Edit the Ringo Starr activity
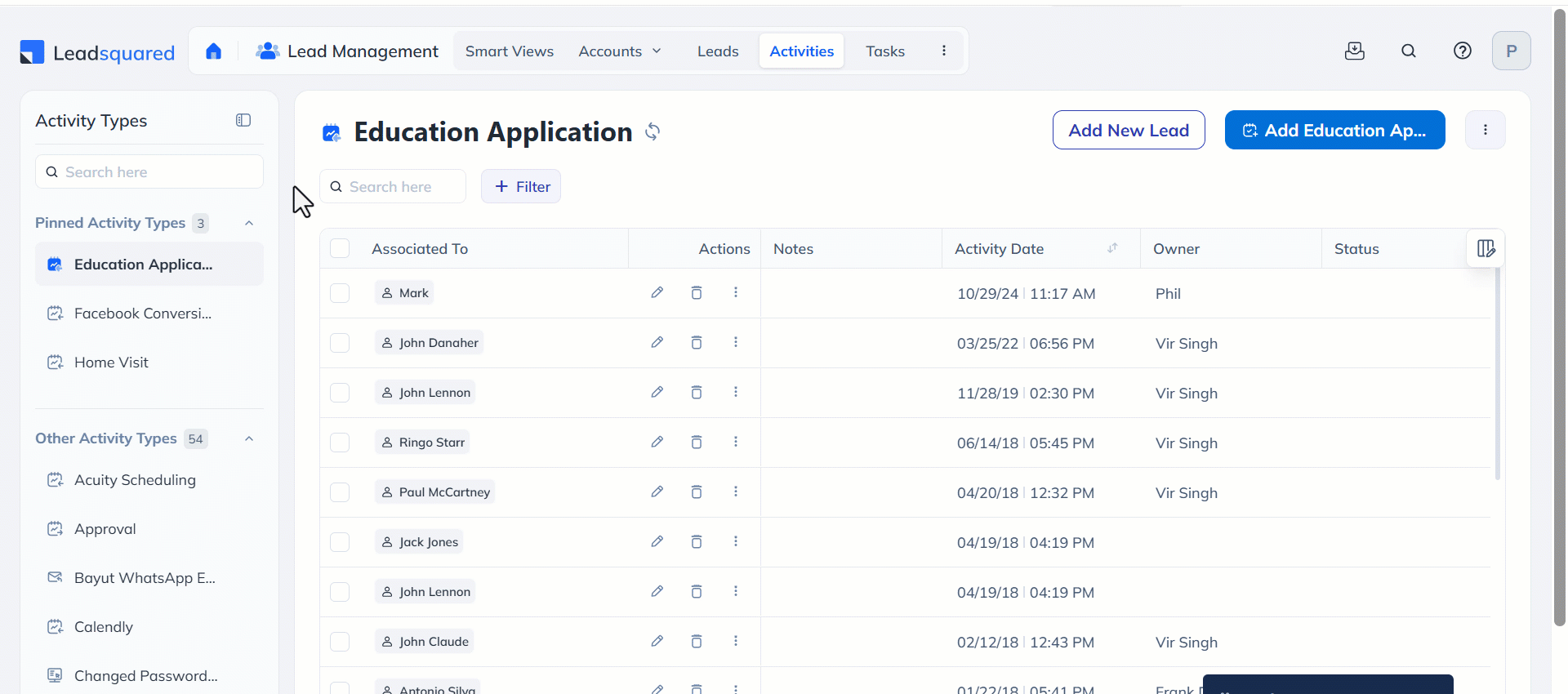The width and height of the screenshot is (1568, 694). (657, 442)
